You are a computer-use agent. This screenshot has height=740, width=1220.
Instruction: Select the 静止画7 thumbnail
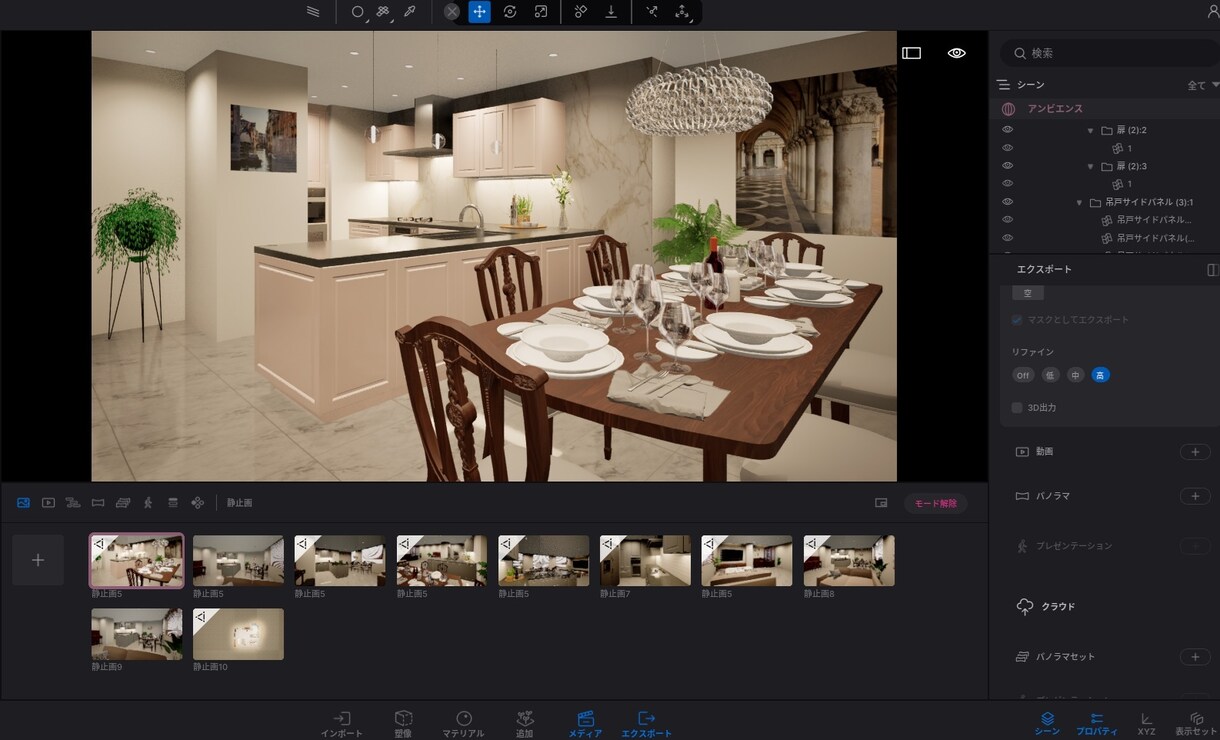645,560
